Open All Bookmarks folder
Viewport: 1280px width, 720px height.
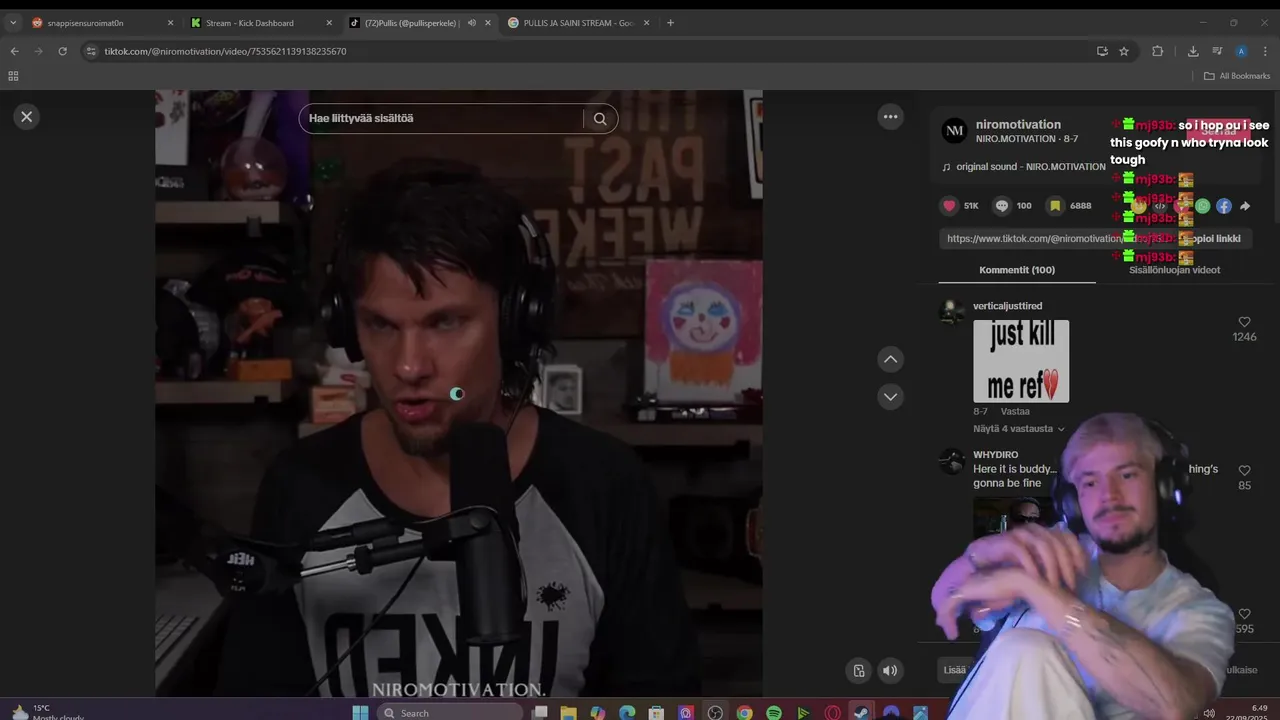click(1237, 76)
